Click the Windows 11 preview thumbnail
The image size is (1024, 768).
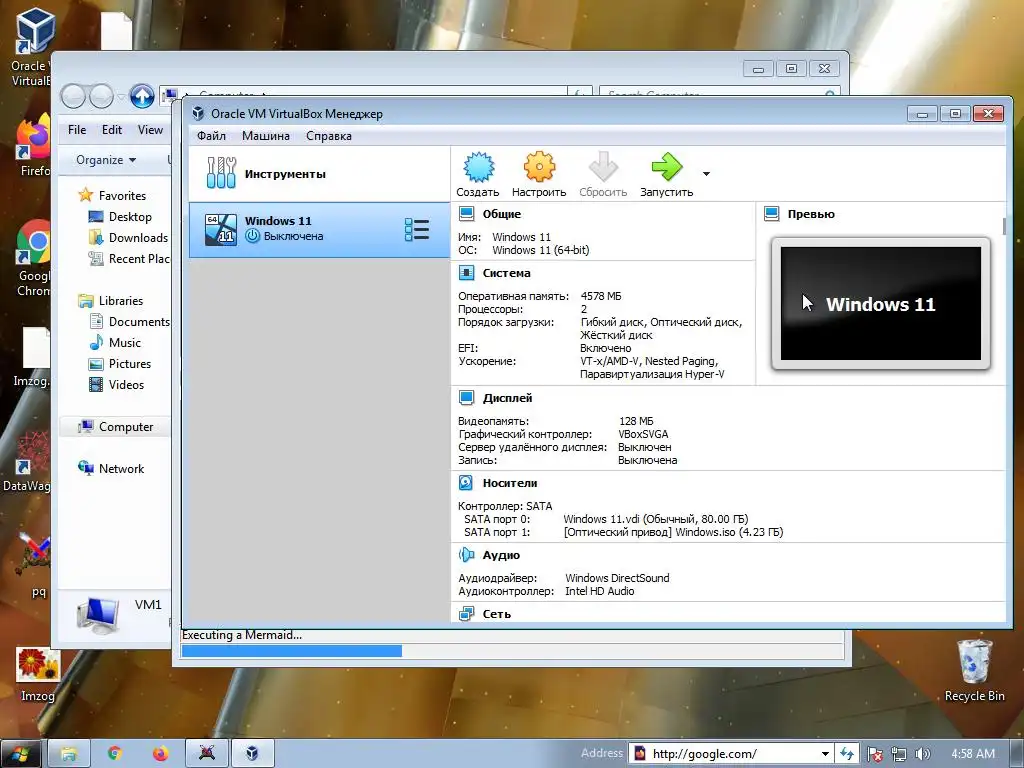tap(880, 304)
